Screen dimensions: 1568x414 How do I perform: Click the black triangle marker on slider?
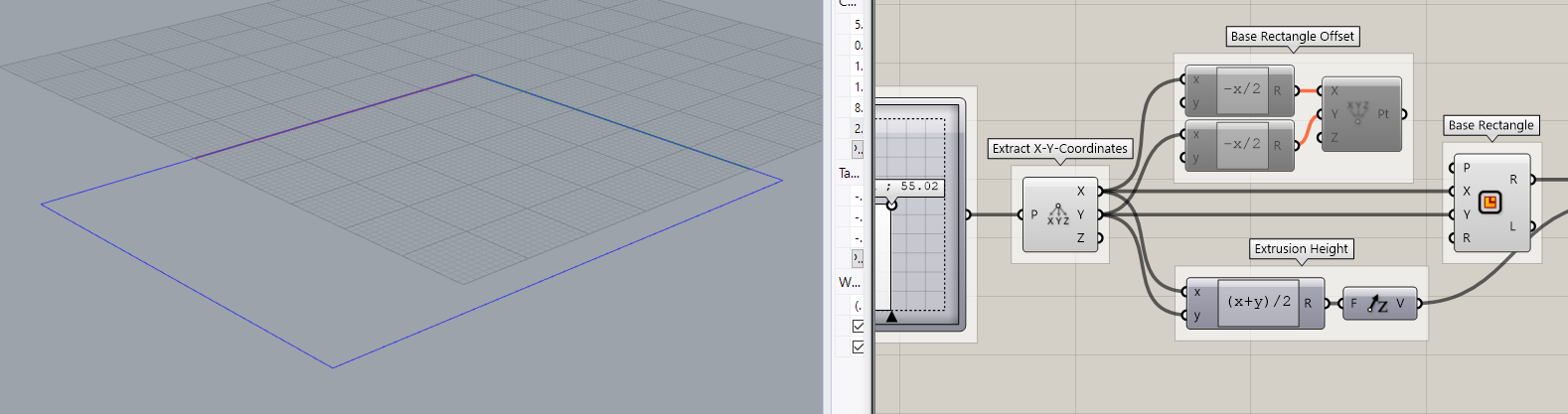(891, 317)
